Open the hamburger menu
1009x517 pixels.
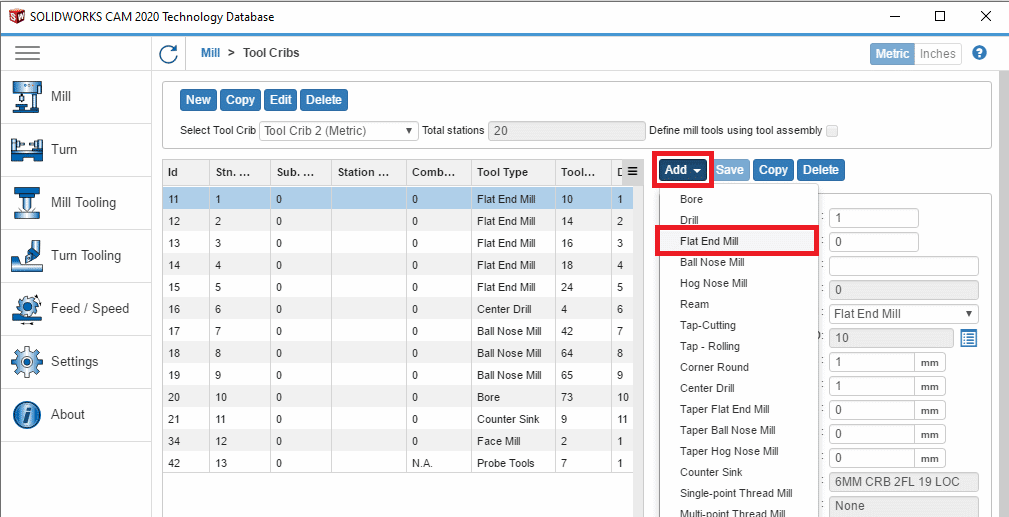[x=28, y=53]
